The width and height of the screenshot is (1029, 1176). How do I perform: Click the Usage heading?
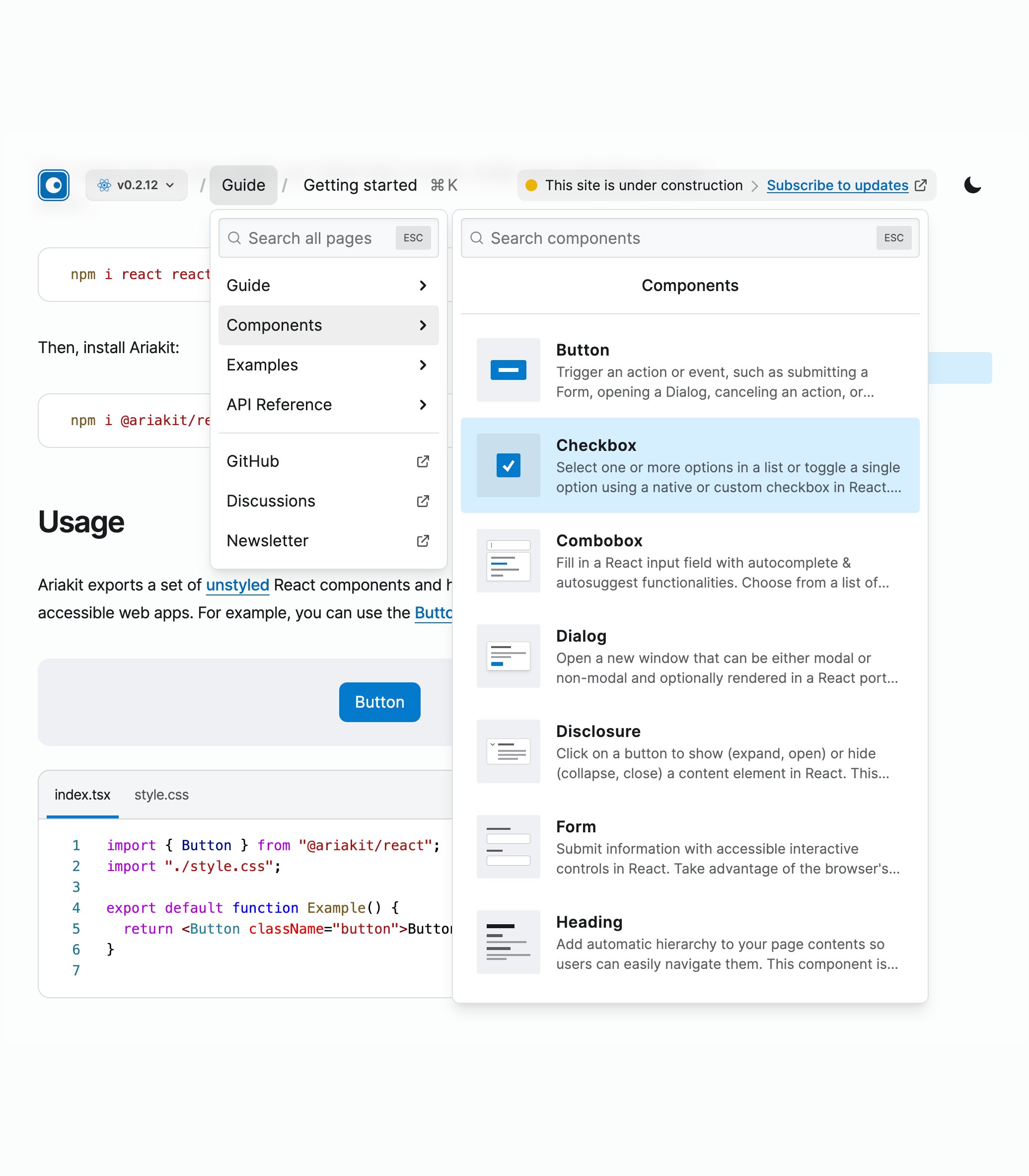coord(81,522)
